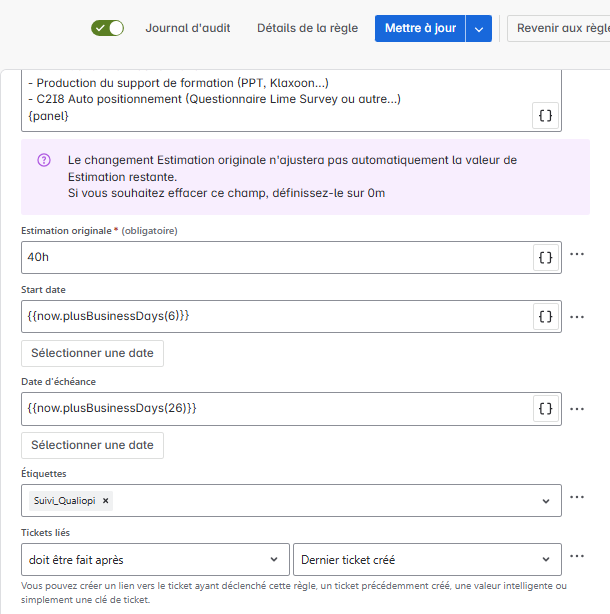Open smart value picker for Estimation originale
Screen dimensions: 610x614
tap(545, 258)
